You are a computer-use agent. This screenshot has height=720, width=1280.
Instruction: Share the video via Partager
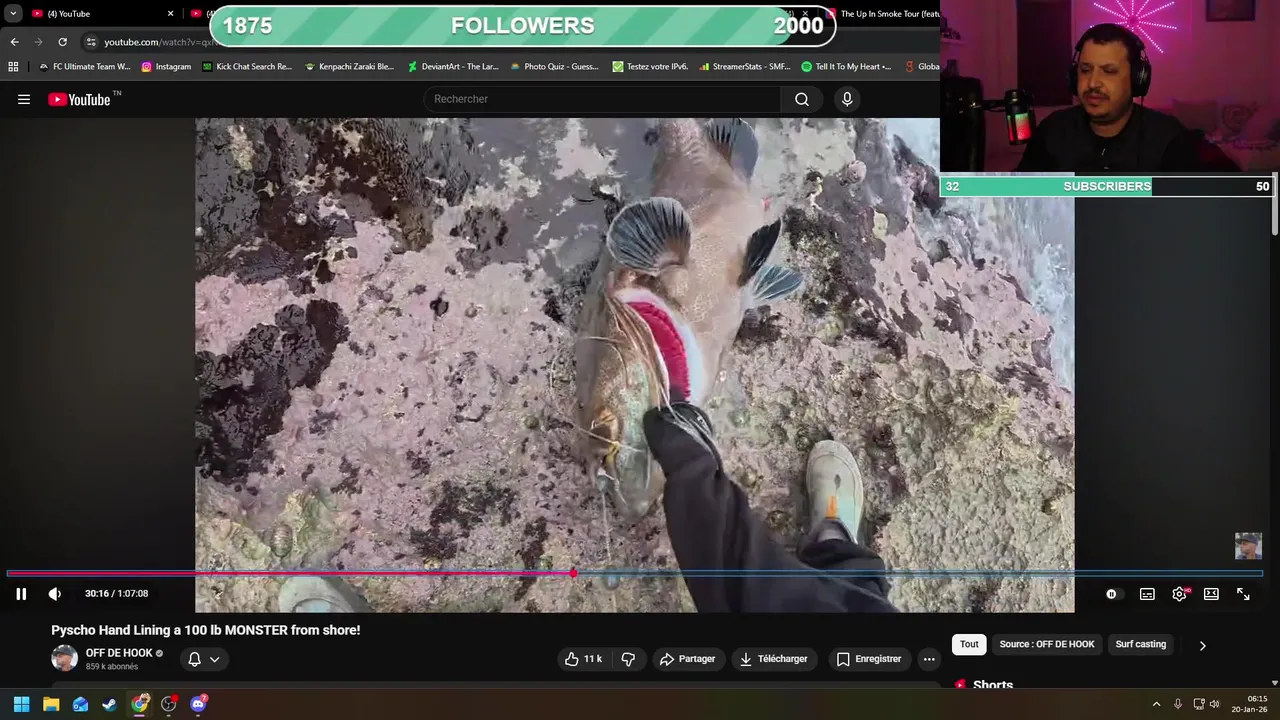687,659
